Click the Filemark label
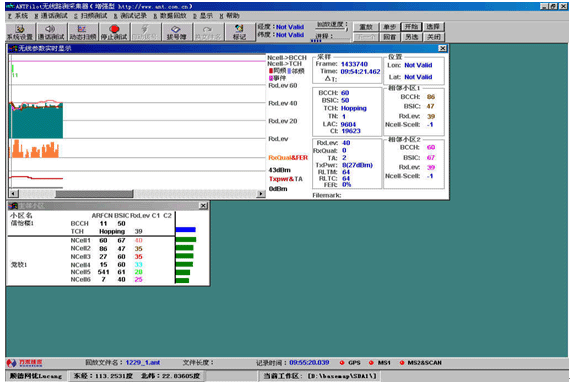 tap(327, 195)
